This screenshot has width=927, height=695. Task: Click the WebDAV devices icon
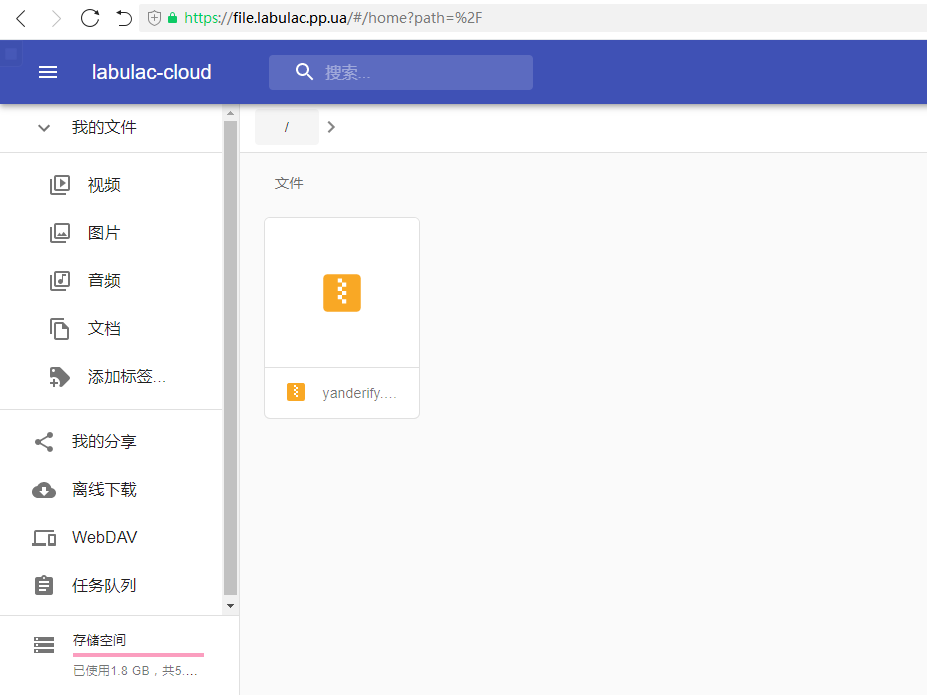click(44, 538)
